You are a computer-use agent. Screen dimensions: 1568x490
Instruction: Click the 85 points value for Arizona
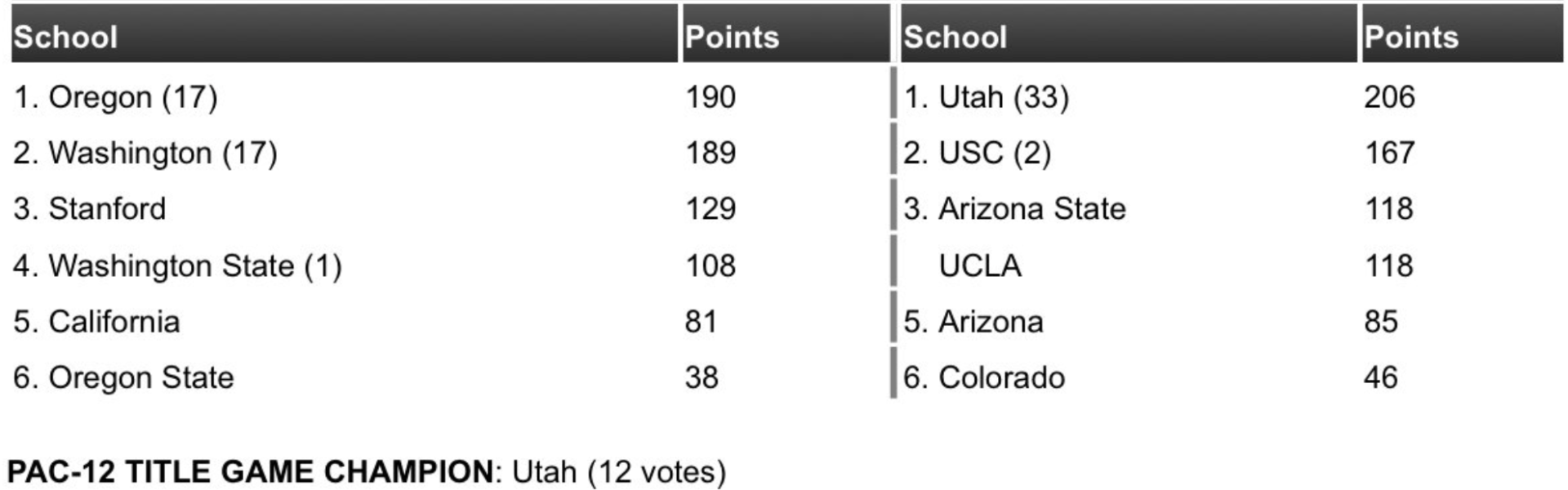(1381, 322)
